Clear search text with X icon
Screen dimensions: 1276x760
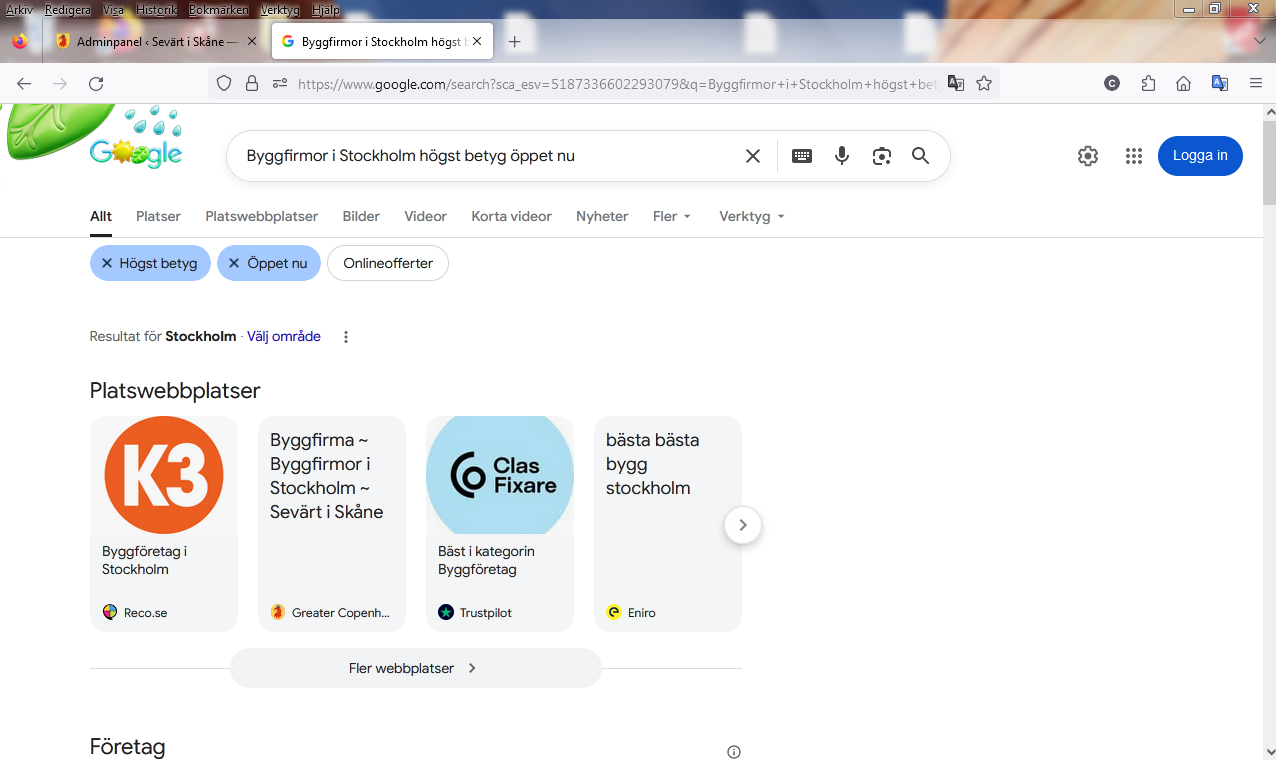[753, 156]
